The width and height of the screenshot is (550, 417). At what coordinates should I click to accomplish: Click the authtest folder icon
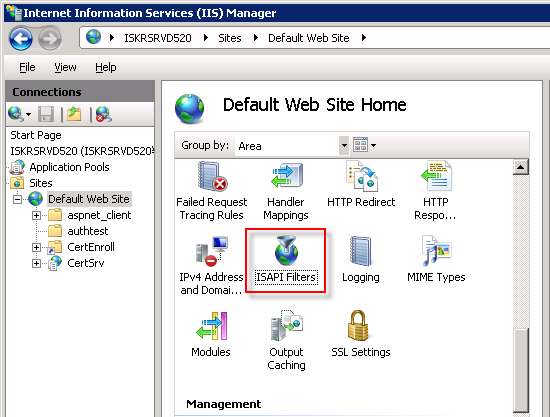point(55,231)
